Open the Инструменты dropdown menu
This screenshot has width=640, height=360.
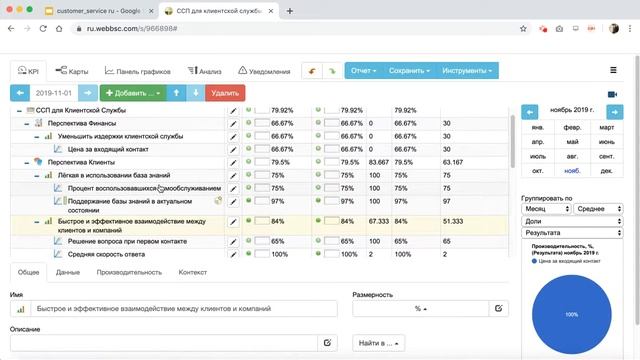467,71
